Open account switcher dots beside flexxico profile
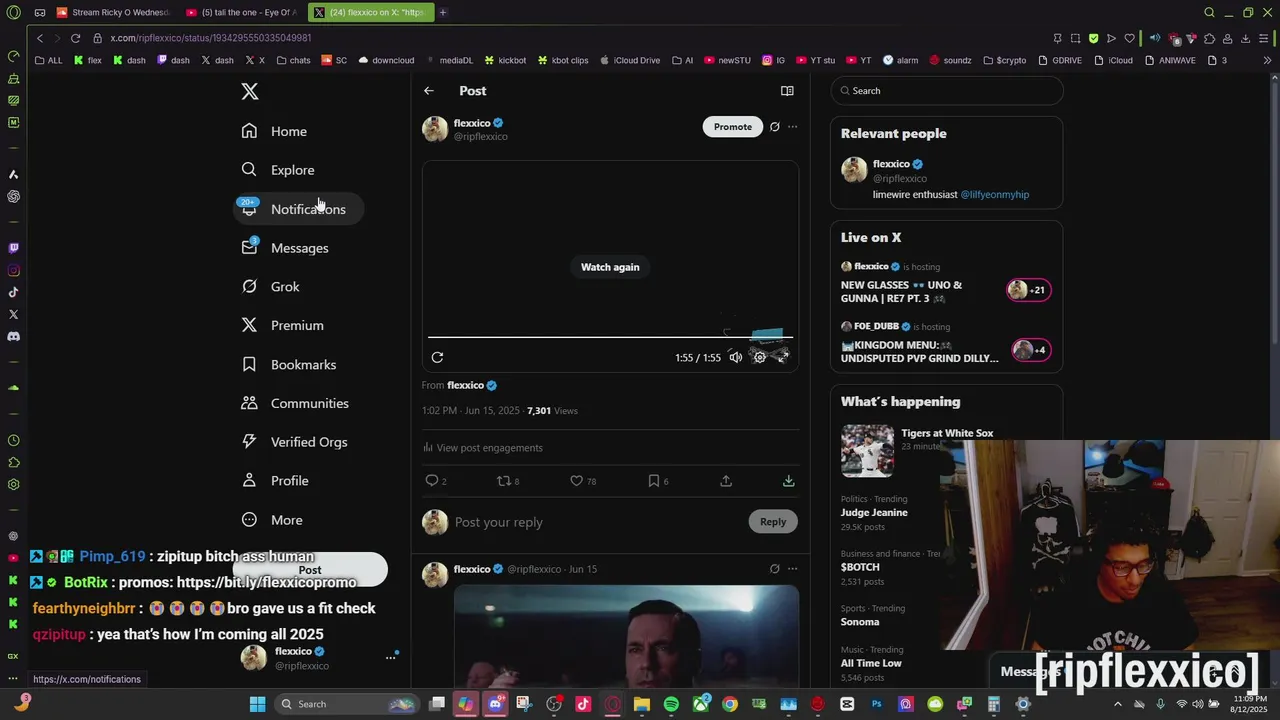1280x720 pixels. pyautogui.click(x=391, y=658)
